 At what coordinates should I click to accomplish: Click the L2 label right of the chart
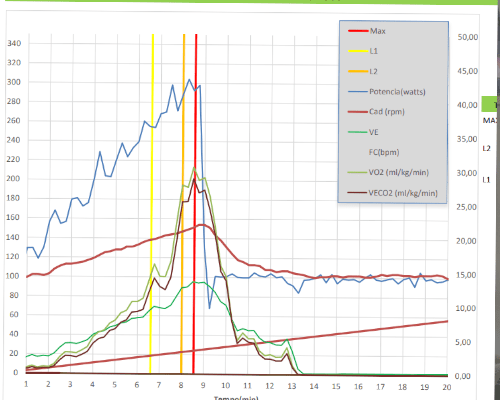[487, 148]
